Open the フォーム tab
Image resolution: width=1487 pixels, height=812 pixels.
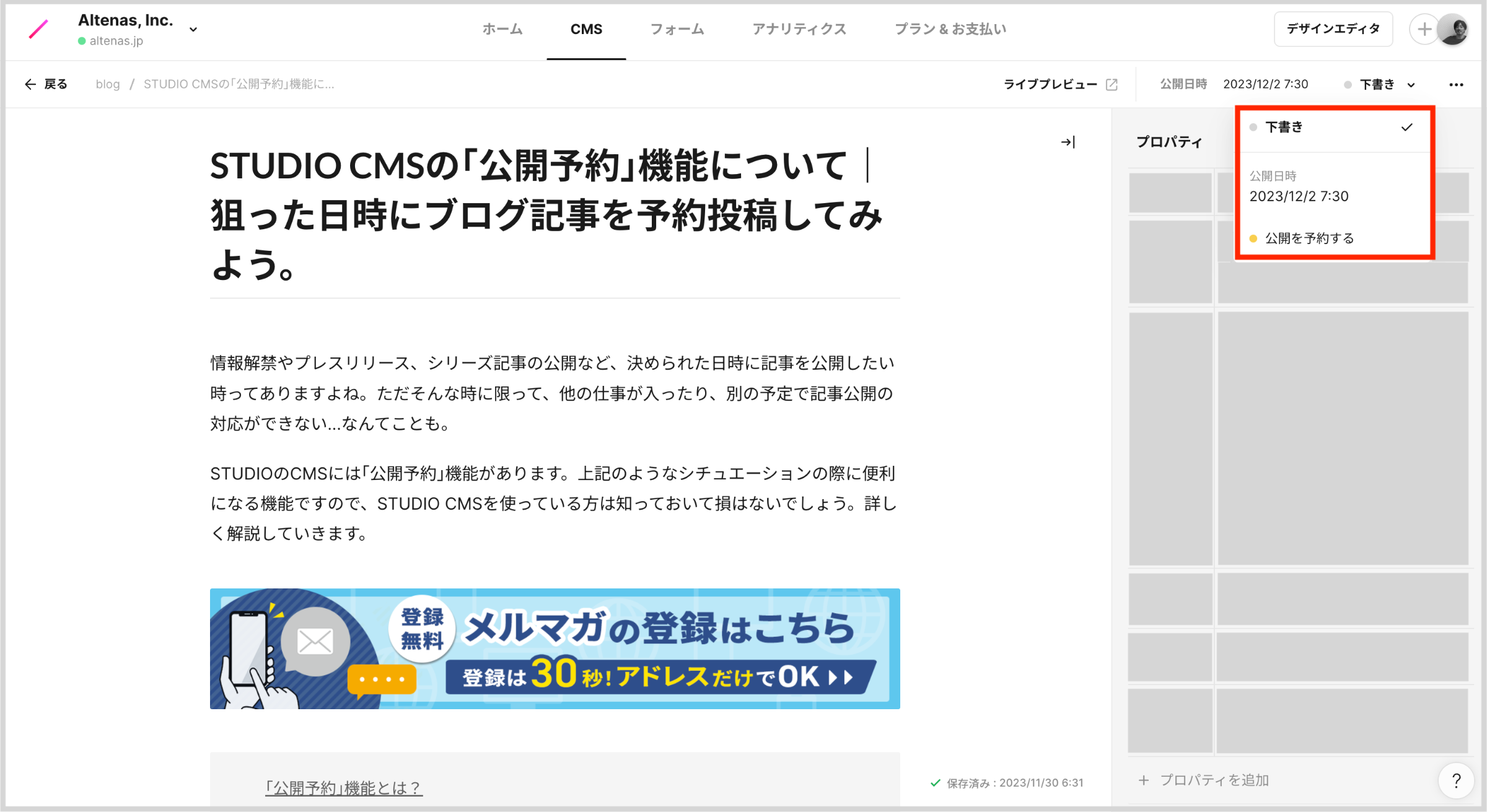pyautogui.click(x=677, y=29)
